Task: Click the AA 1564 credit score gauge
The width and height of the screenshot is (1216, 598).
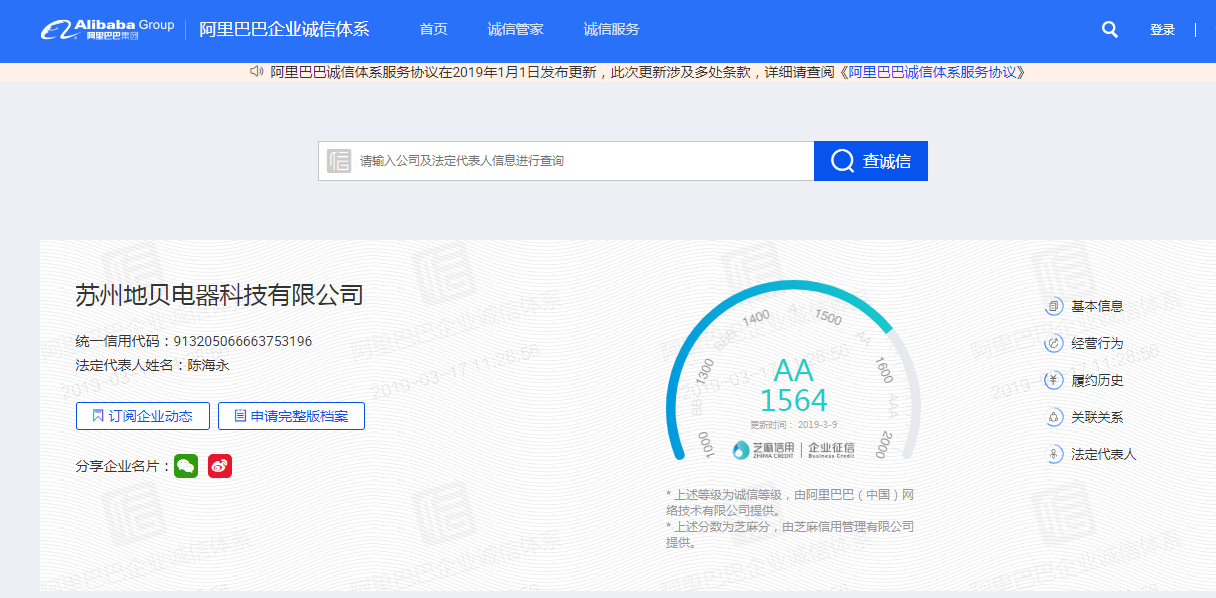Action: [793, 385]
